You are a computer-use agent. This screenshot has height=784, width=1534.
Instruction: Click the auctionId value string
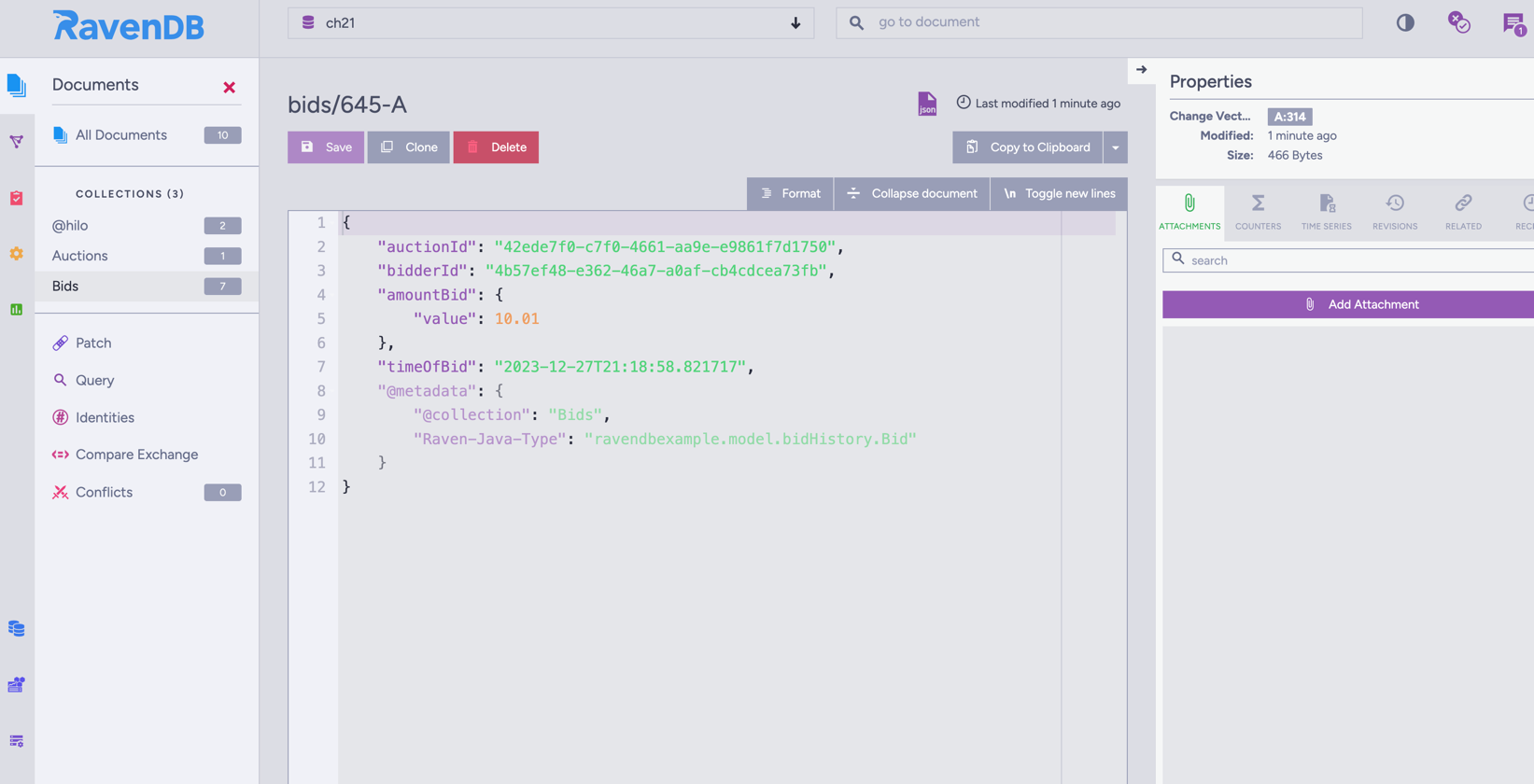click(665, 247)
